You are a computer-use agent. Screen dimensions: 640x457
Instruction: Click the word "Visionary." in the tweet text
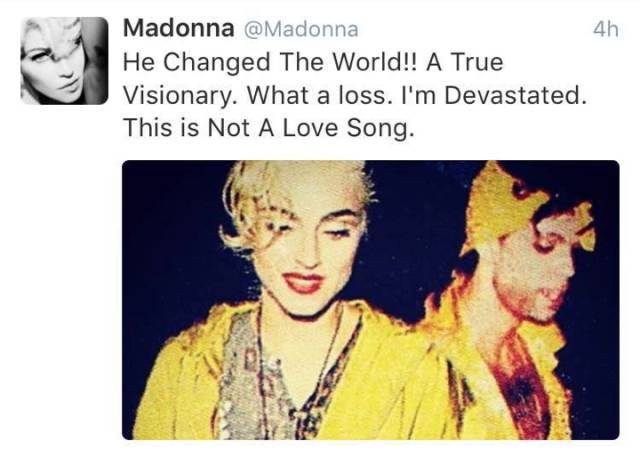181,96
